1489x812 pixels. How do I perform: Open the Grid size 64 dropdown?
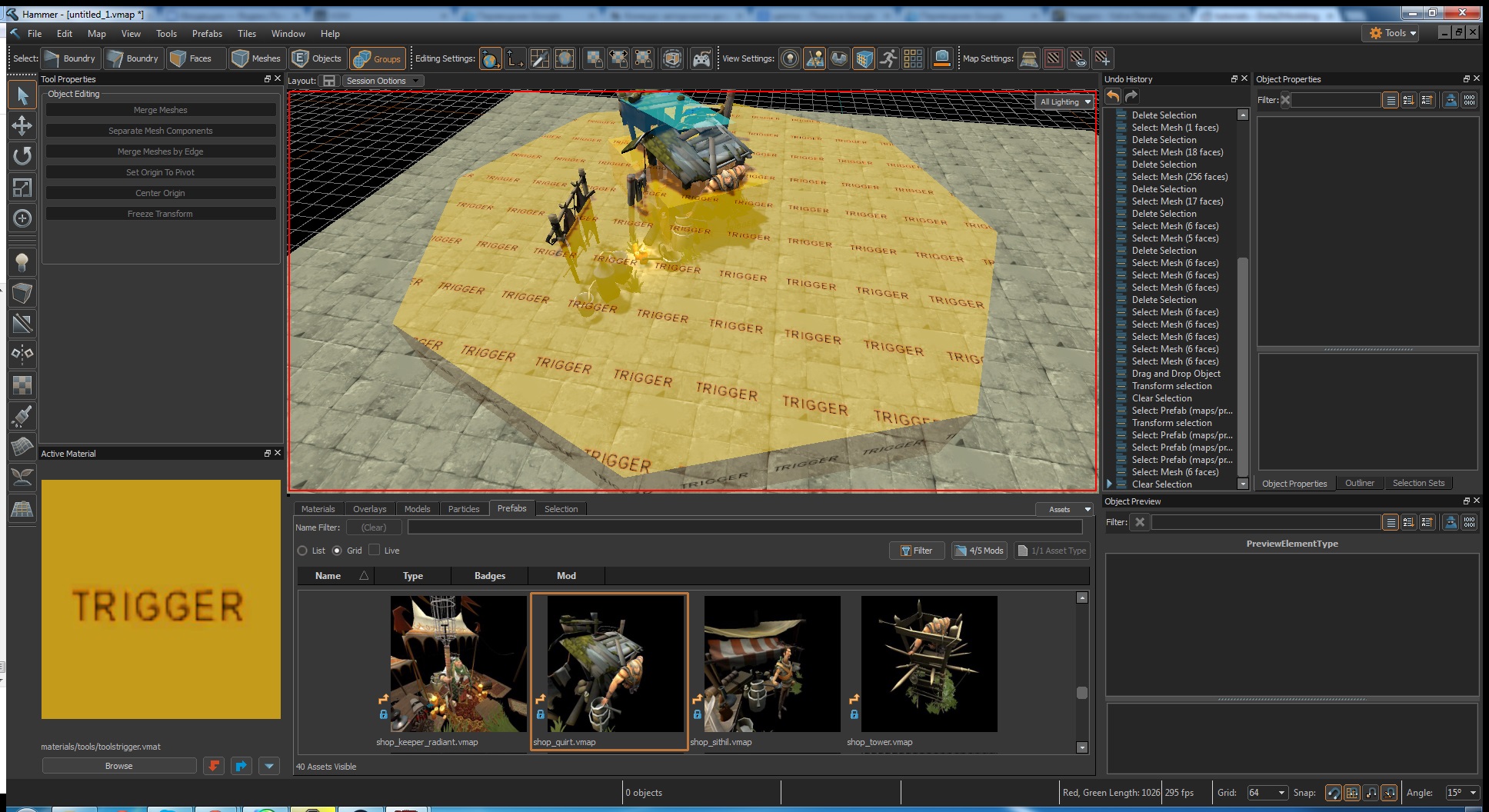(x=1267, y=793)
